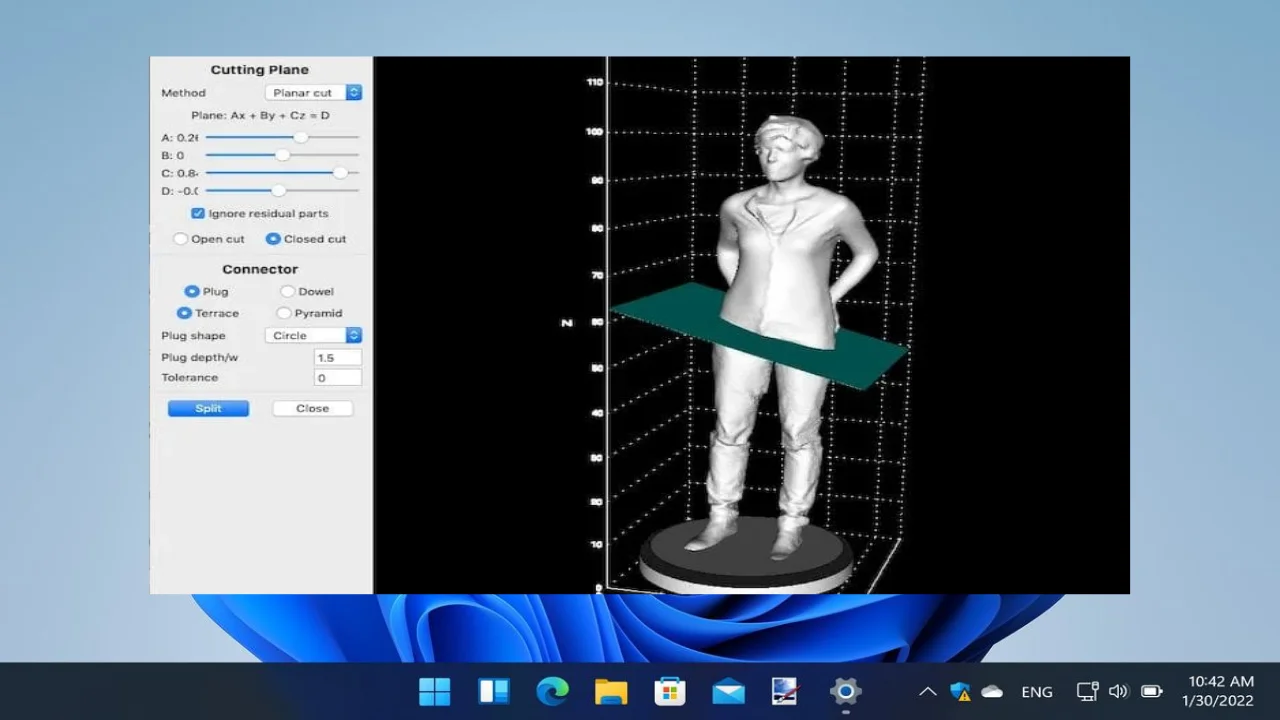Click the Windows Security tray icon

960,691
